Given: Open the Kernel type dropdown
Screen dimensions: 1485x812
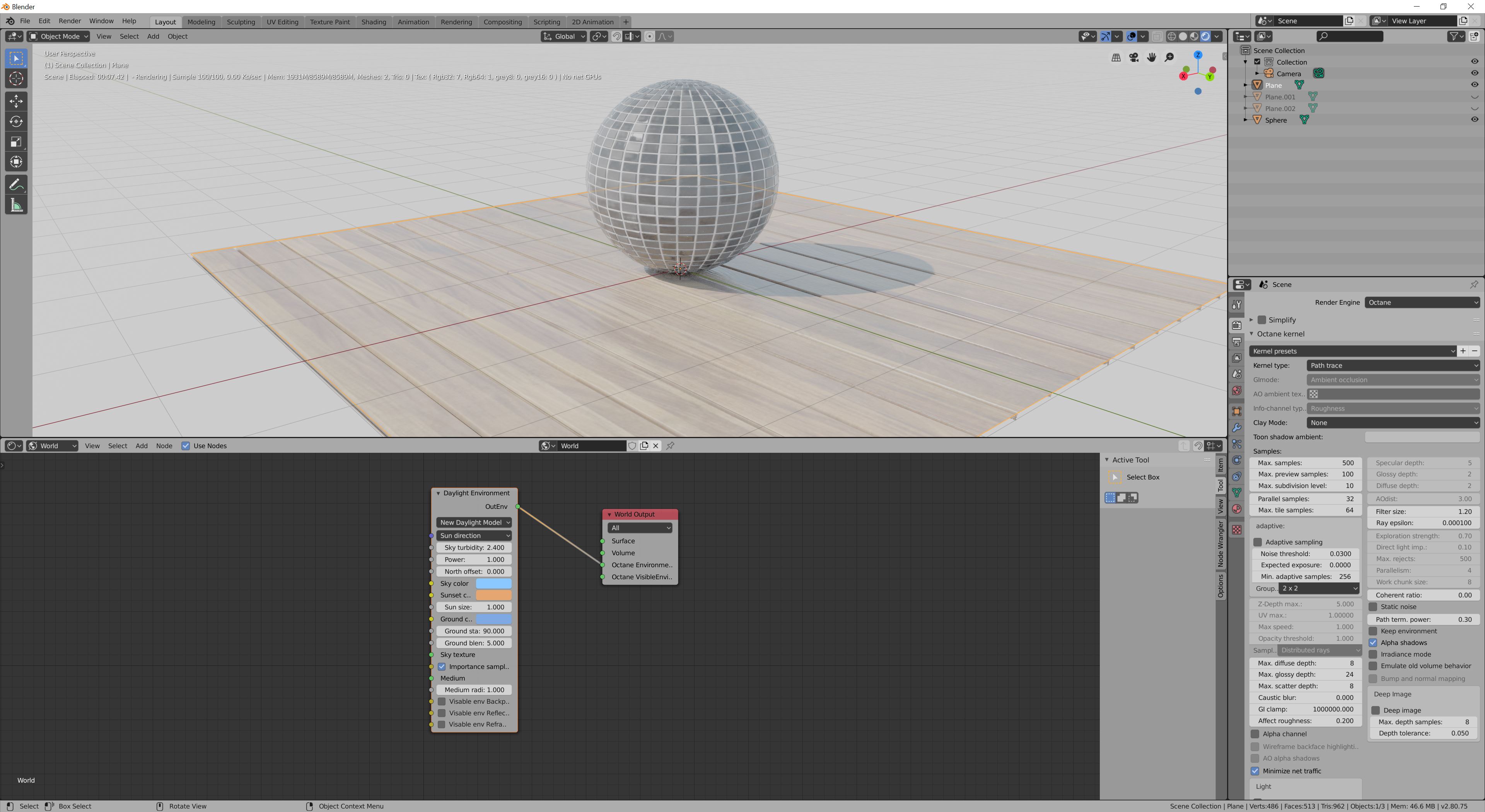Looking at the screenshot, I should (1392, 365).
